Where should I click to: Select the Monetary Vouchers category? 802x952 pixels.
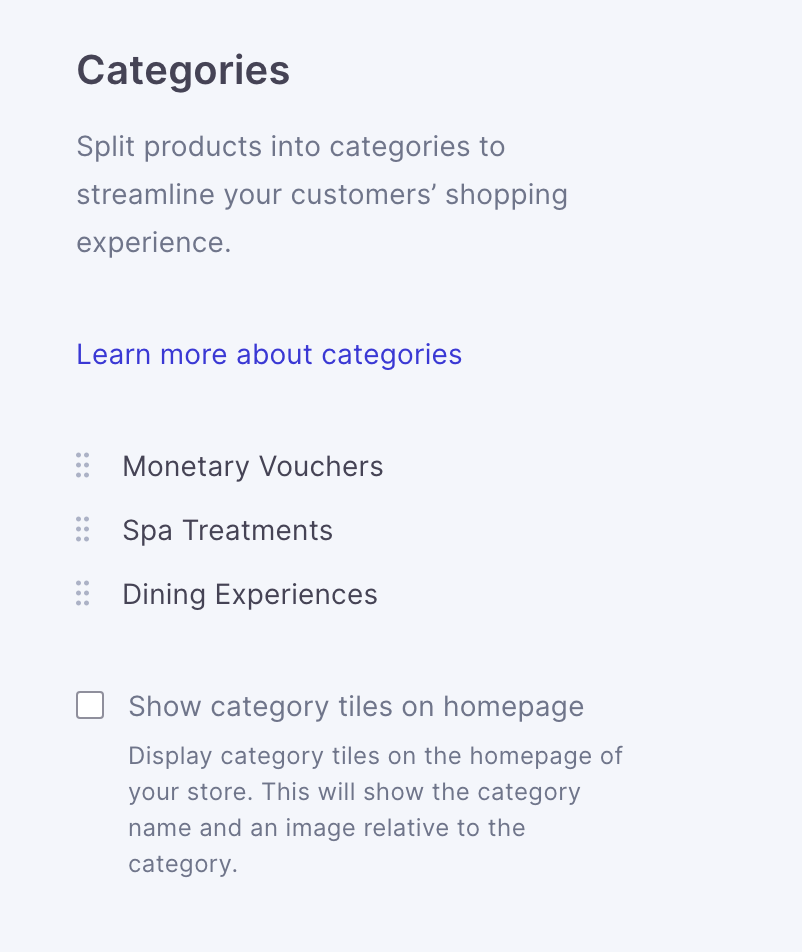[x=252, y=466]
